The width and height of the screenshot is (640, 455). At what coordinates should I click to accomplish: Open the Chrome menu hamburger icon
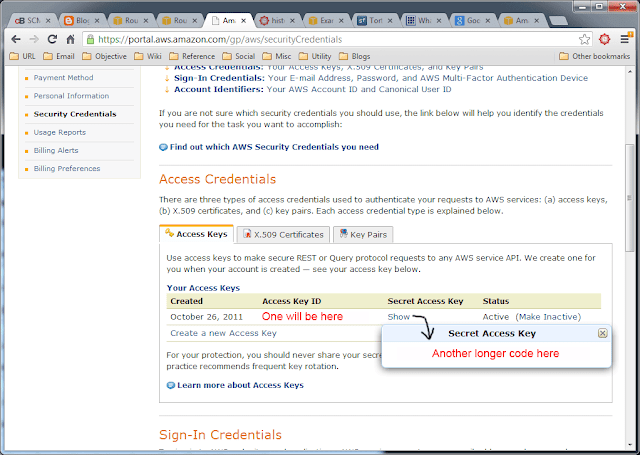(x=624, y=39)
